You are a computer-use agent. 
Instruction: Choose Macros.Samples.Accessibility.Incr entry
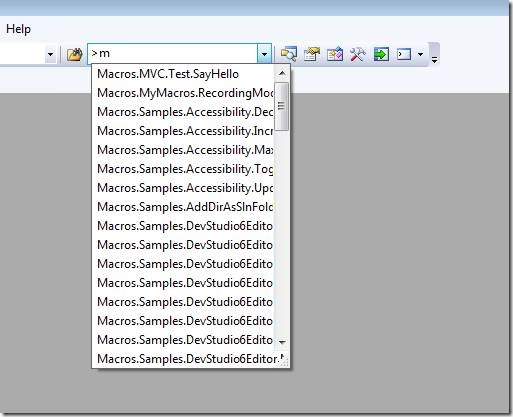(x=183, y=131)
